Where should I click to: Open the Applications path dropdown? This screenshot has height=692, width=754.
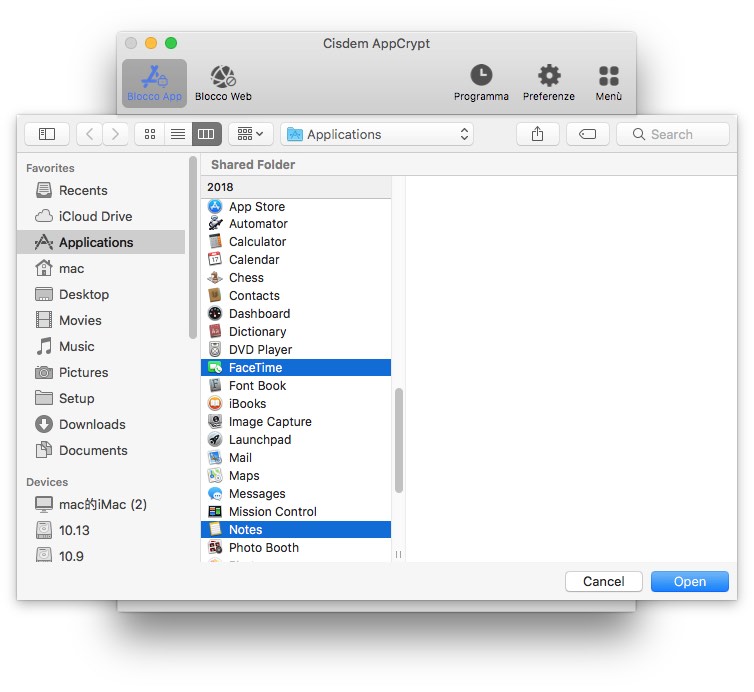377,134
